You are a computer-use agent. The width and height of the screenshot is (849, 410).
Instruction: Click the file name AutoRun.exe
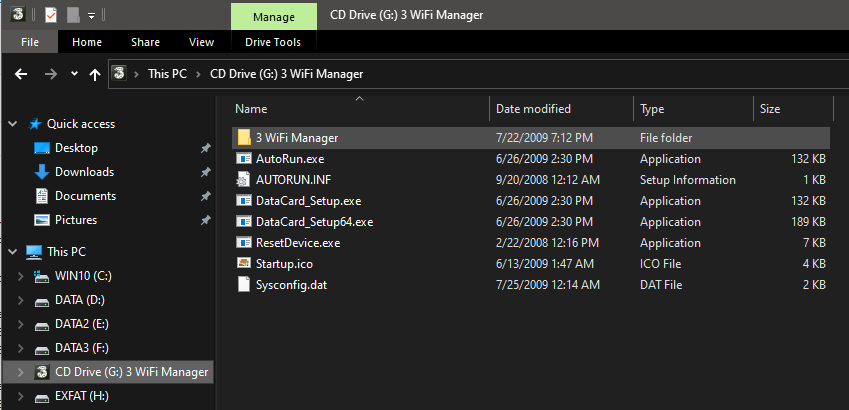coord(290,159)
